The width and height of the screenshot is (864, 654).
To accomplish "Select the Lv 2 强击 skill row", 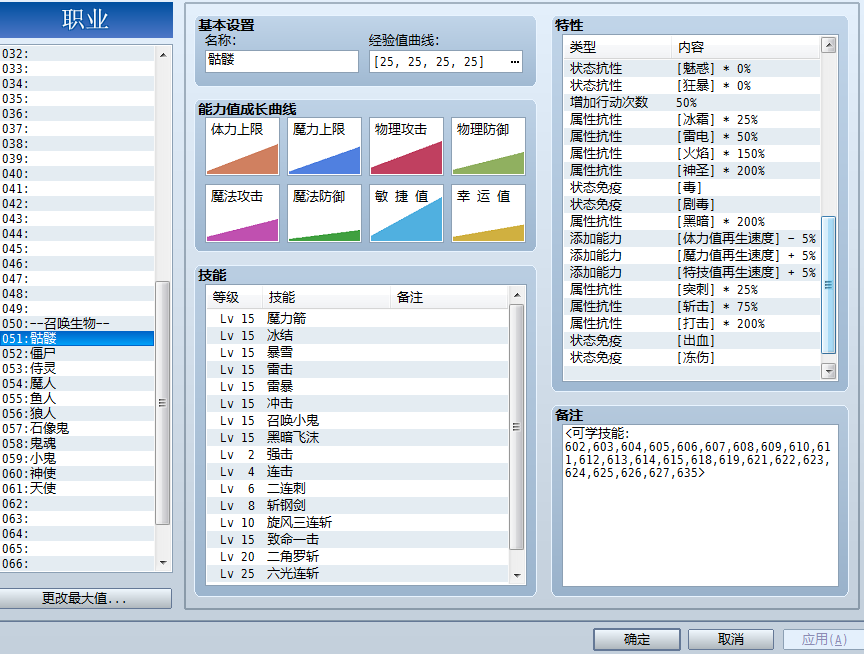I will point(357,455).
